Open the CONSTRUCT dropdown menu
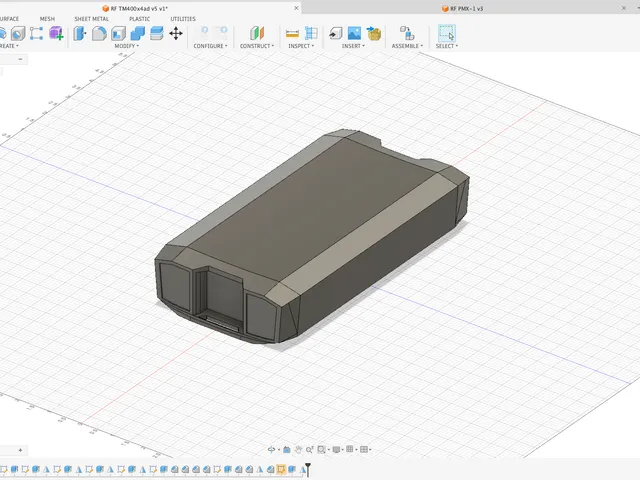 [x=257, y=46]
